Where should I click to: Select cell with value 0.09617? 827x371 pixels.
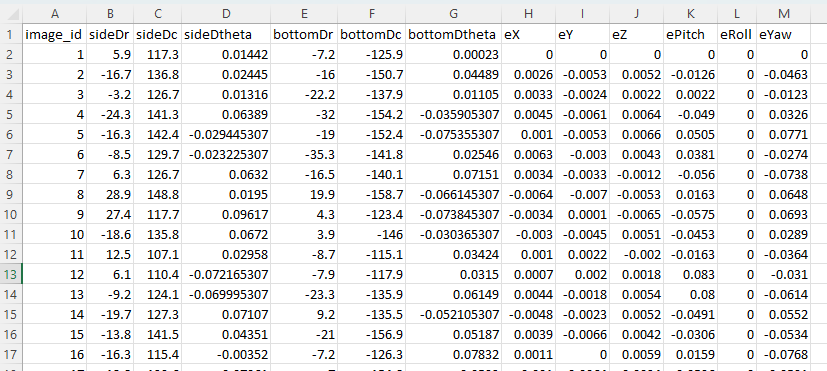[x=226, y=214]
